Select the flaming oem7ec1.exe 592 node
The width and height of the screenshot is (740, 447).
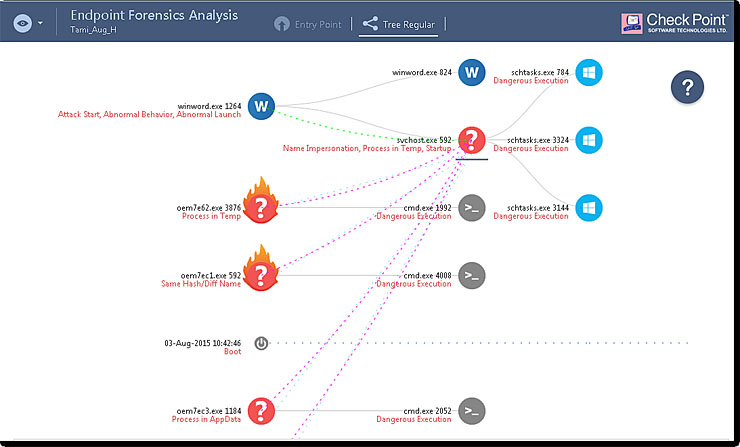coord(261,274)
